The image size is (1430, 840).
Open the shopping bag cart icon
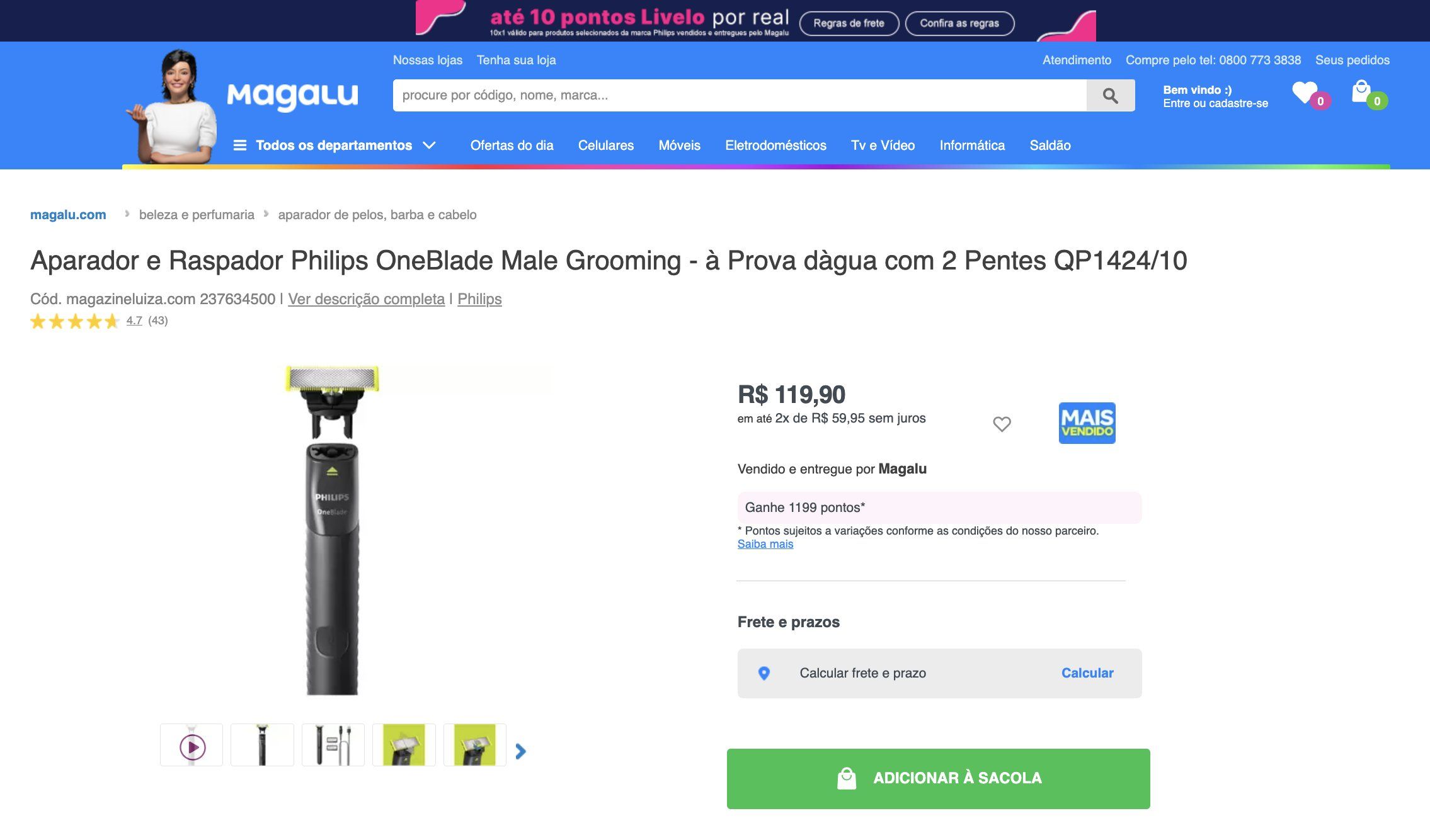(1361, 92)
